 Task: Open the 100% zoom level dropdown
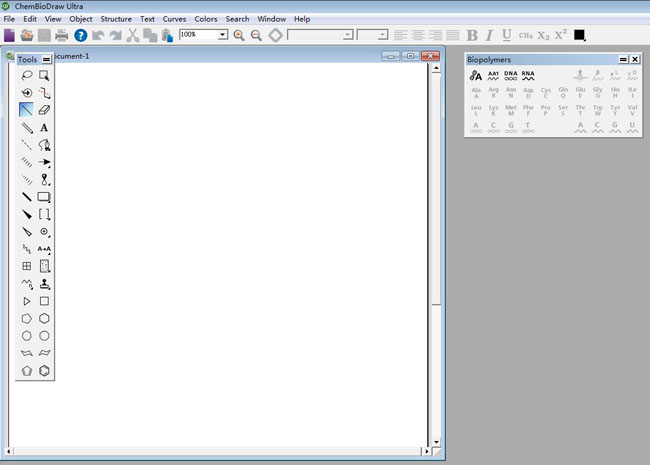(223, 35)
